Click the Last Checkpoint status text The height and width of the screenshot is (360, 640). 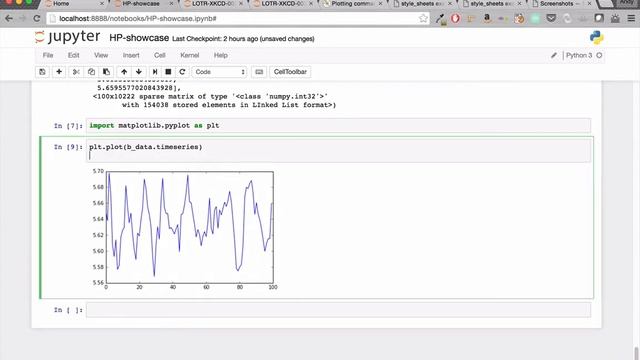[x=243, y=39]
